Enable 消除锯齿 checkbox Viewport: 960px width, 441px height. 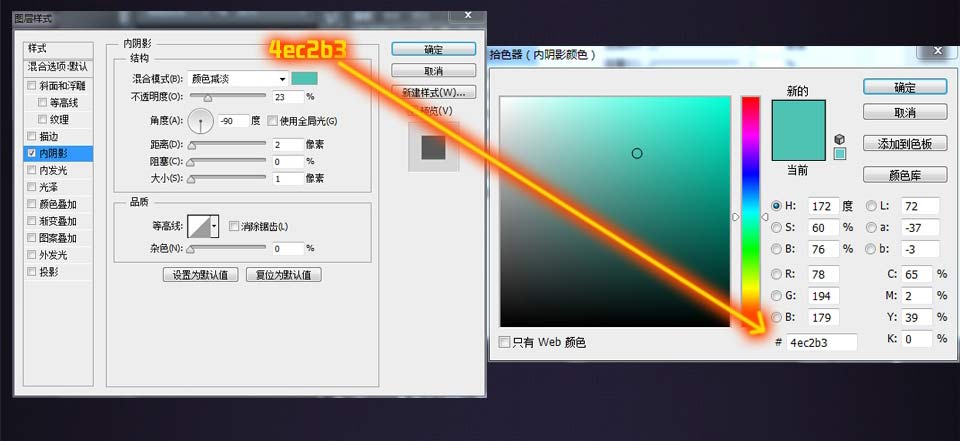tap(234, 226)
